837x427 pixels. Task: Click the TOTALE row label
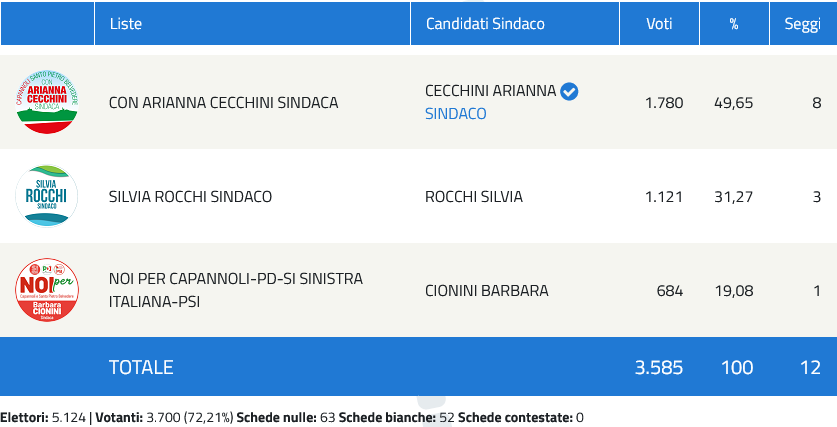140,367
